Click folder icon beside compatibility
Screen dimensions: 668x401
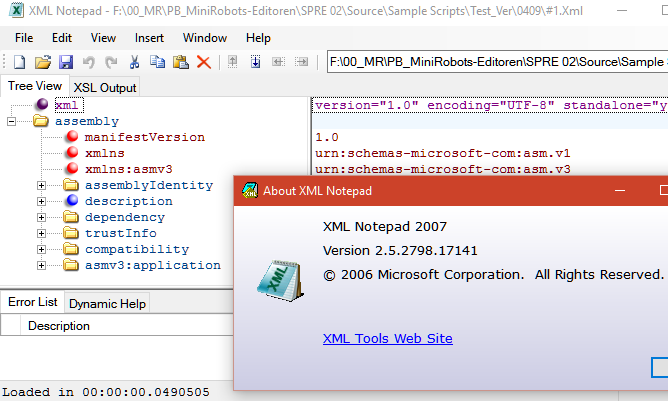pos(71,249)
